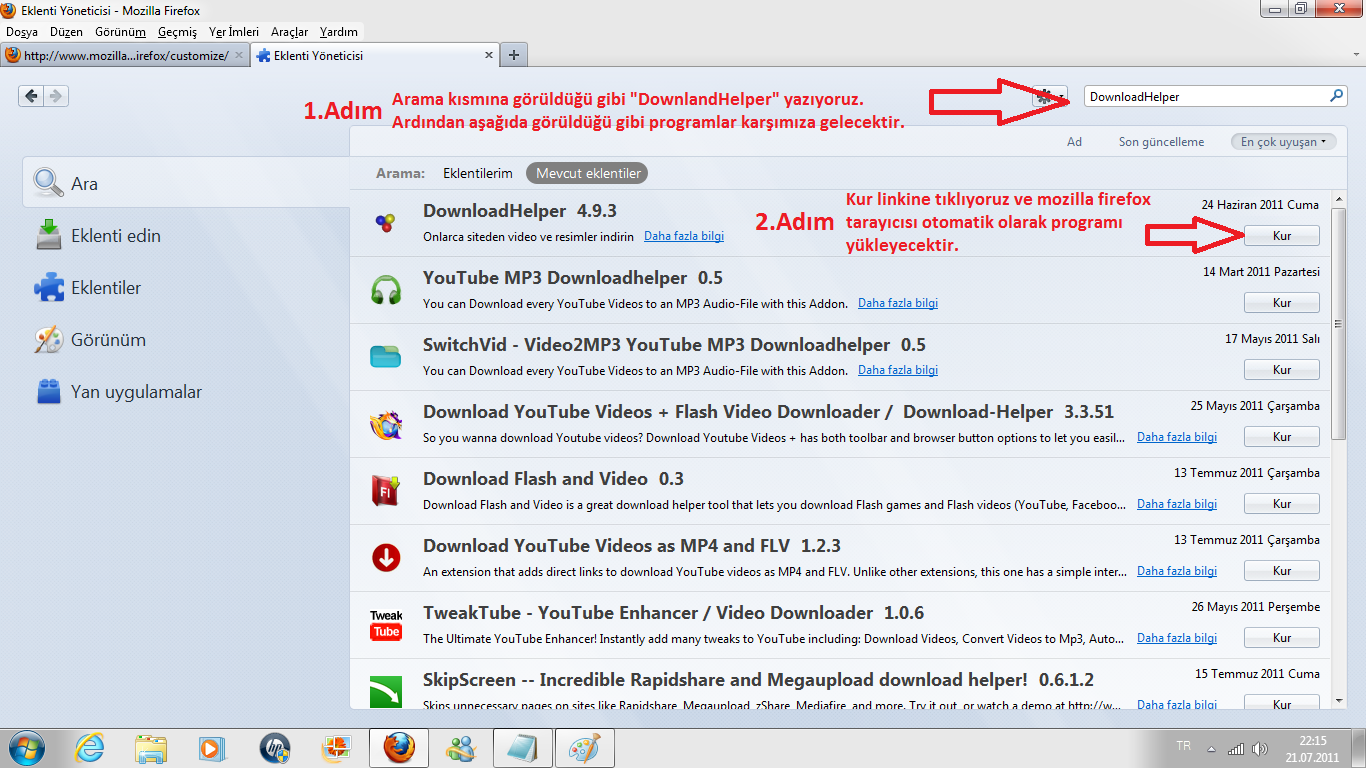Open Daha fazla bilgi for Download Flash and Video
This screenshot has width=1366, height=768.
coord(1177,504)
